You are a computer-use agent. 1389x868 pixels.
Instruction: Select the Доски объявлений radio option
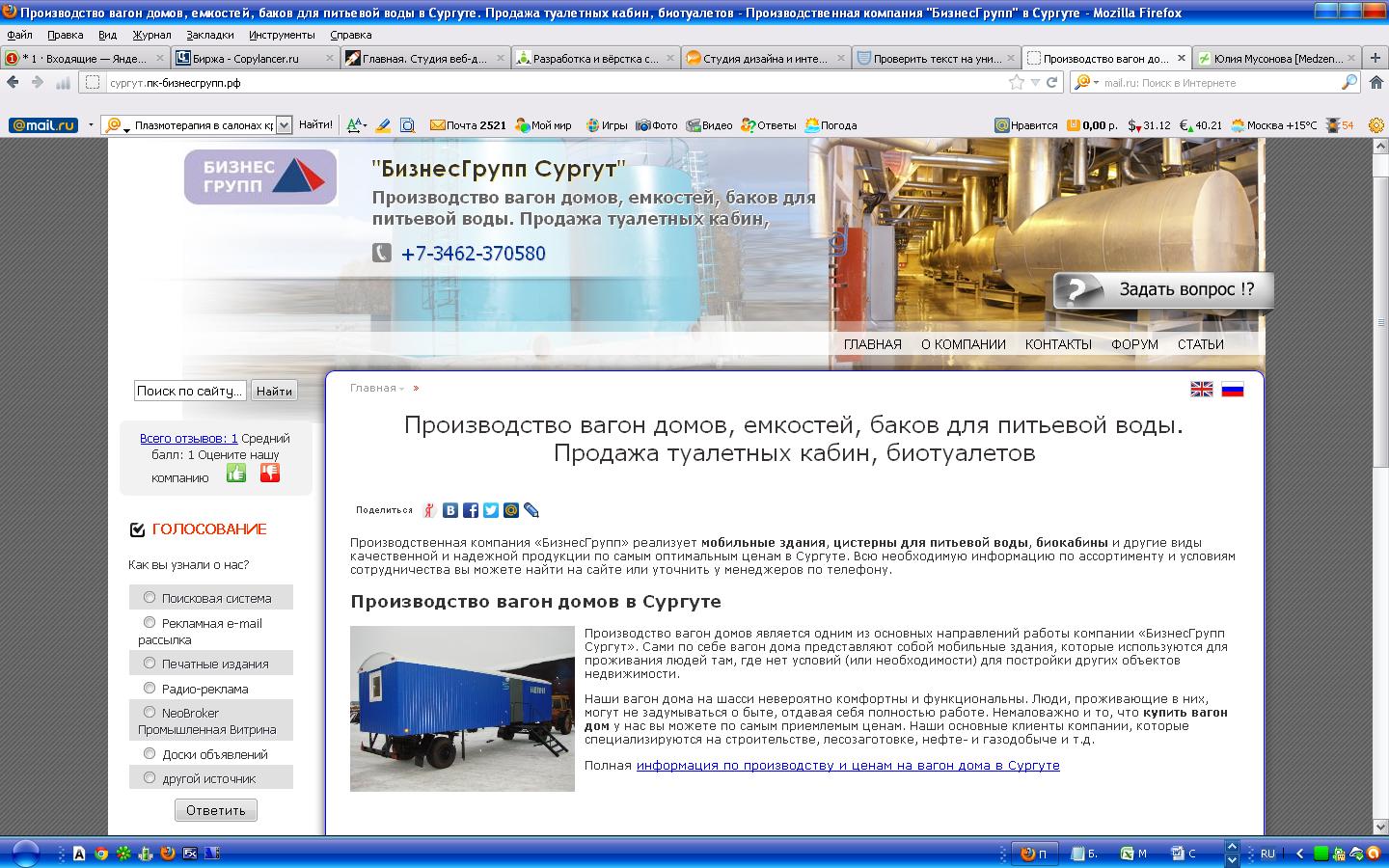pyautogui.click(x=150, y=753)
